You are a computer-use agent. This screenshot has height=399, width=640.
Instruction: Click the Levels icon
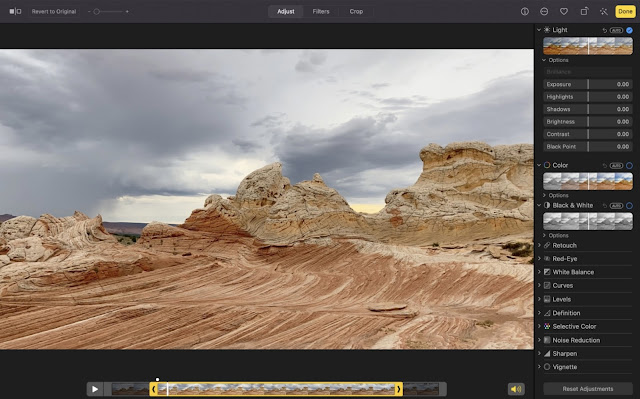point(547,299)
